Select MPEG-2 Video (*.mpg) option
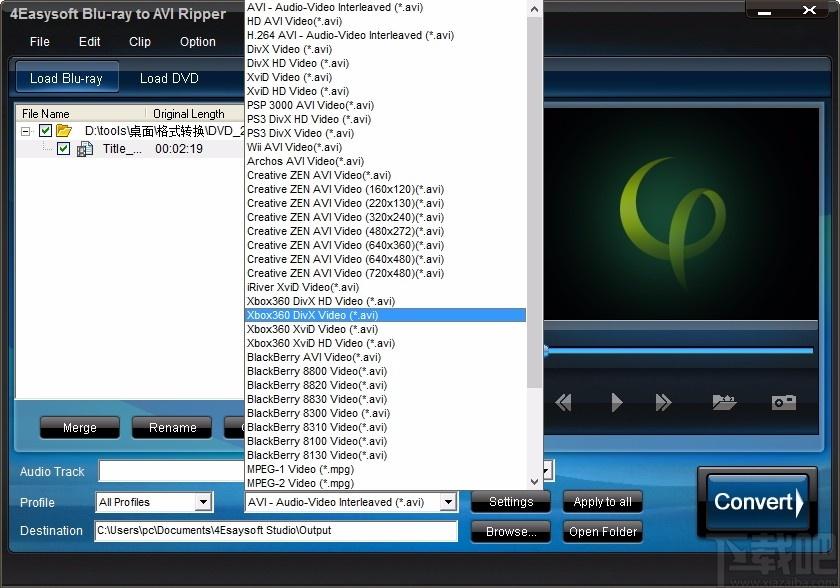The image size is (840, 588). [x=385, y=483]
